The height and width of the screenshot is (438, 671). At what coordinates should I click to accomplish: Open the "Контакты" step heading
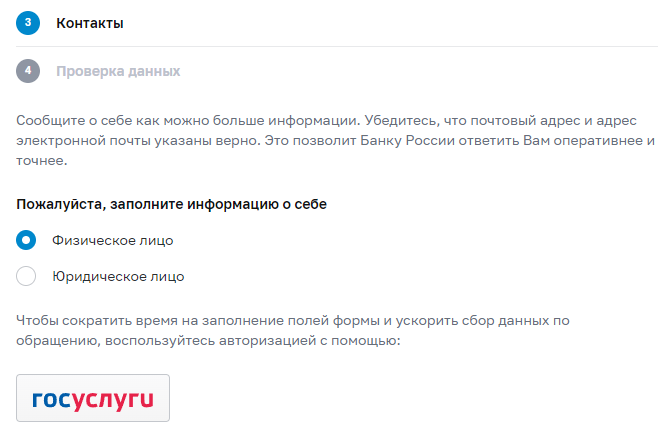(90, 22)
